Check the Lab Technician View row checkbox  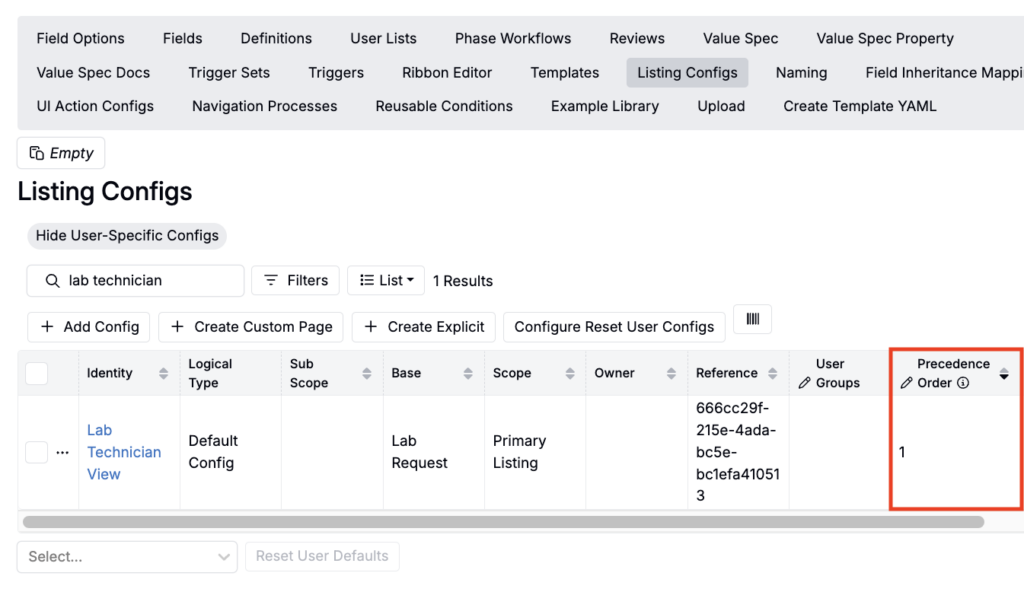36,453
